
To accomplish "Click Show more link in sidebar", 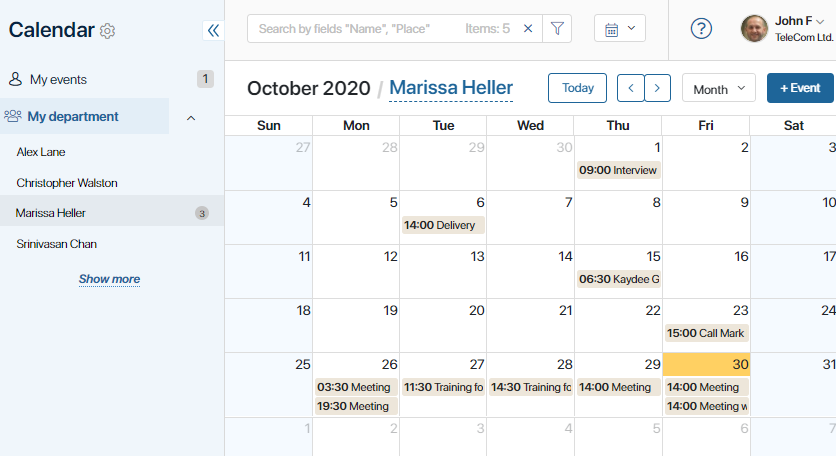I will (109, 279).
